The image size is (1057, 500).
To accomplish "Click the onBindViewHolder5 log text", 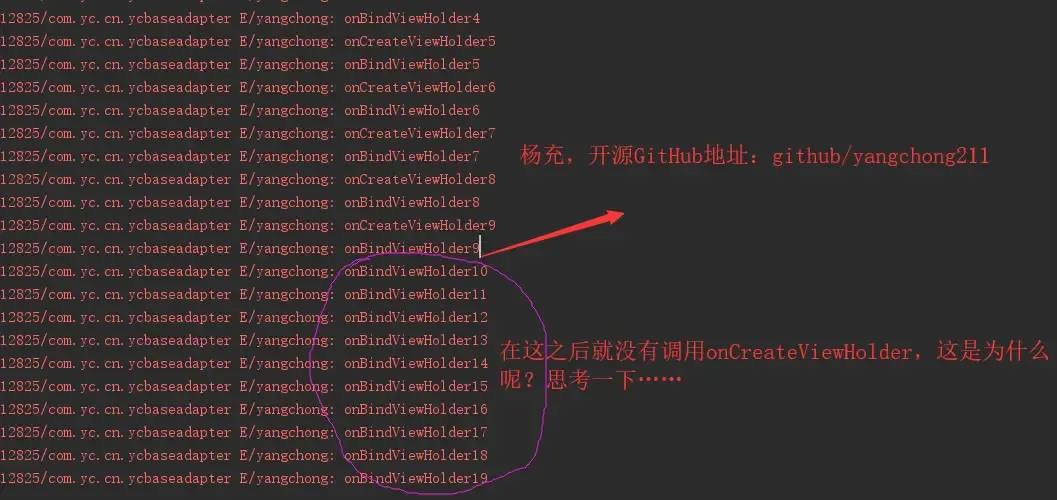I will tap(412, 64).
